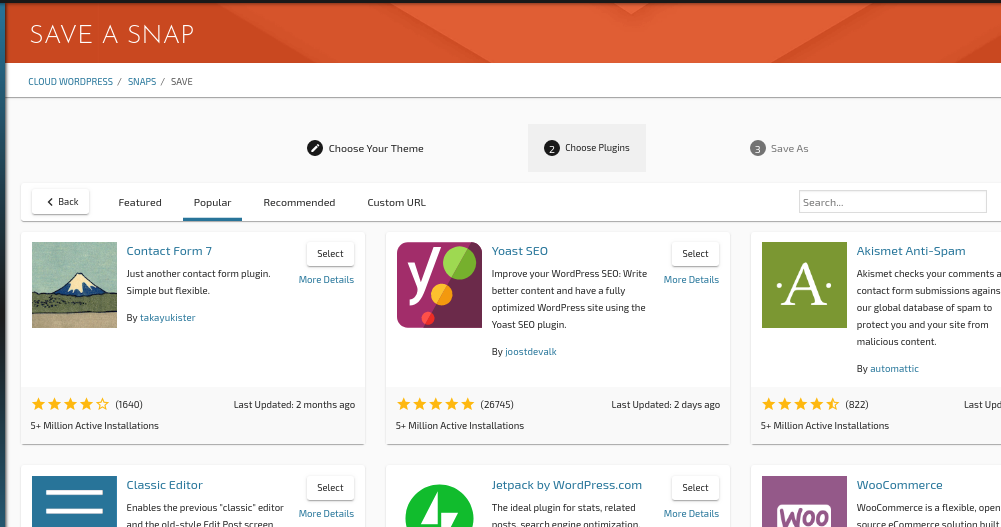The width and height of the screenshot is (1001, 527).
Task: Open author takayukister's profile link
Action: pyautogui.click(x=167, y=318)
